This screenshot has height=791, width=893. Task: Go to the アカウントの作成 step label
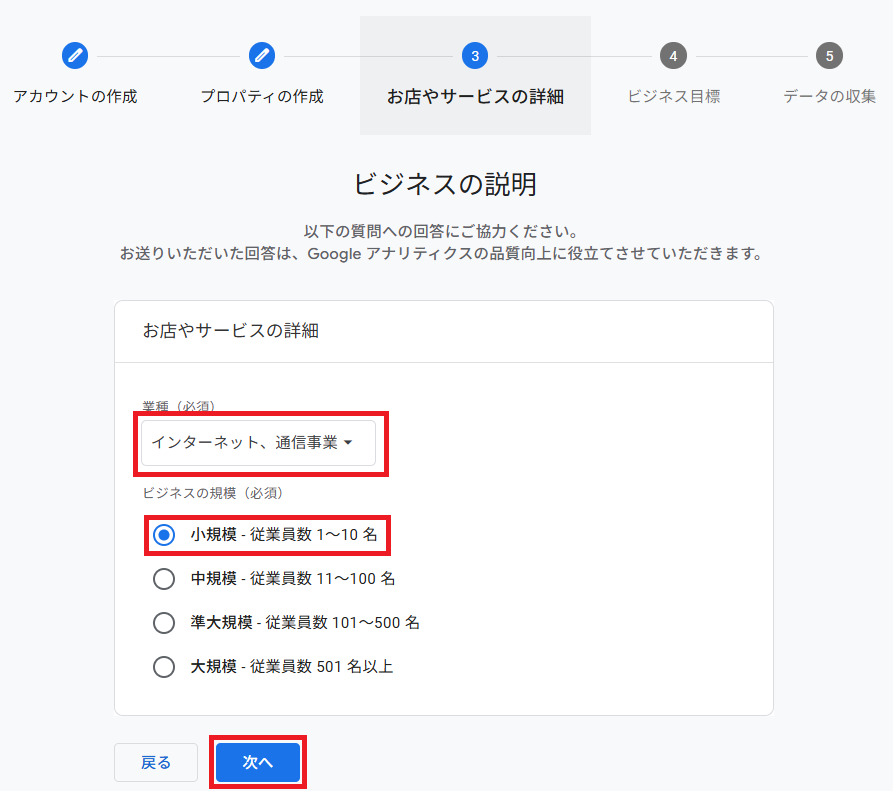tap(75, 97)
